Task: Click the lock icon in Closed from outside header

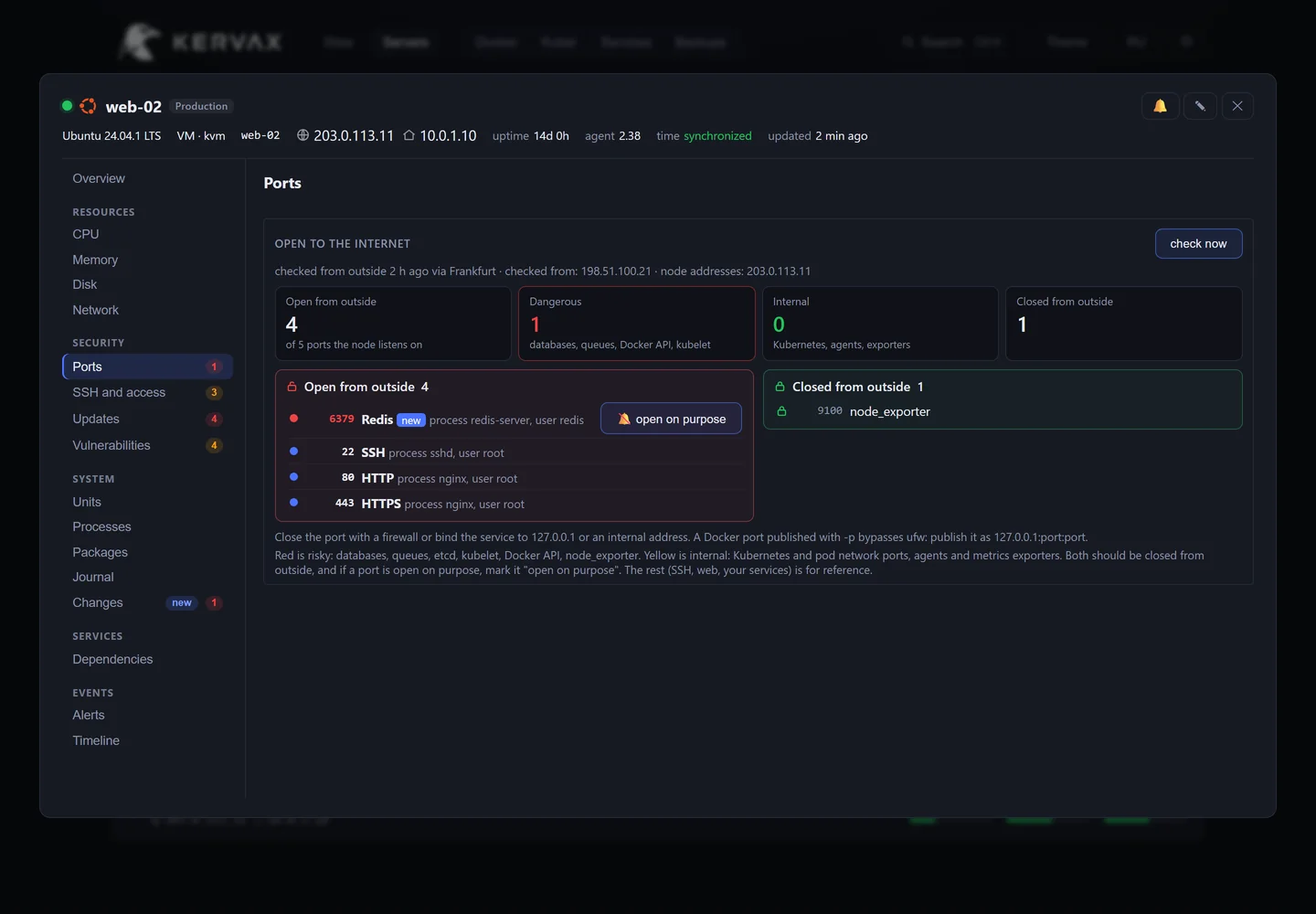Action: point(780,387)
